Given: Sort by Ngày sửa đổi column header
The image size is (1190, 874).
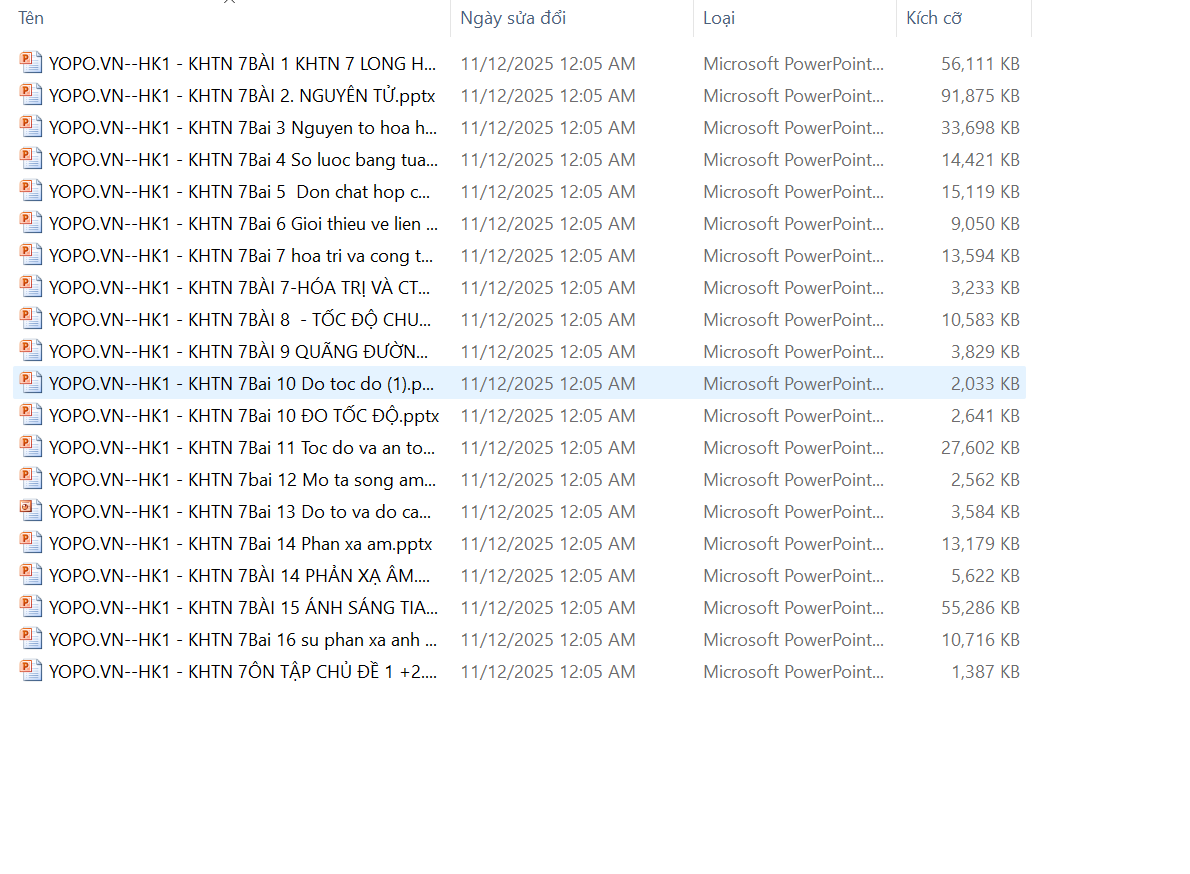Looking at the screenshot, I should (x=512, y=18).
